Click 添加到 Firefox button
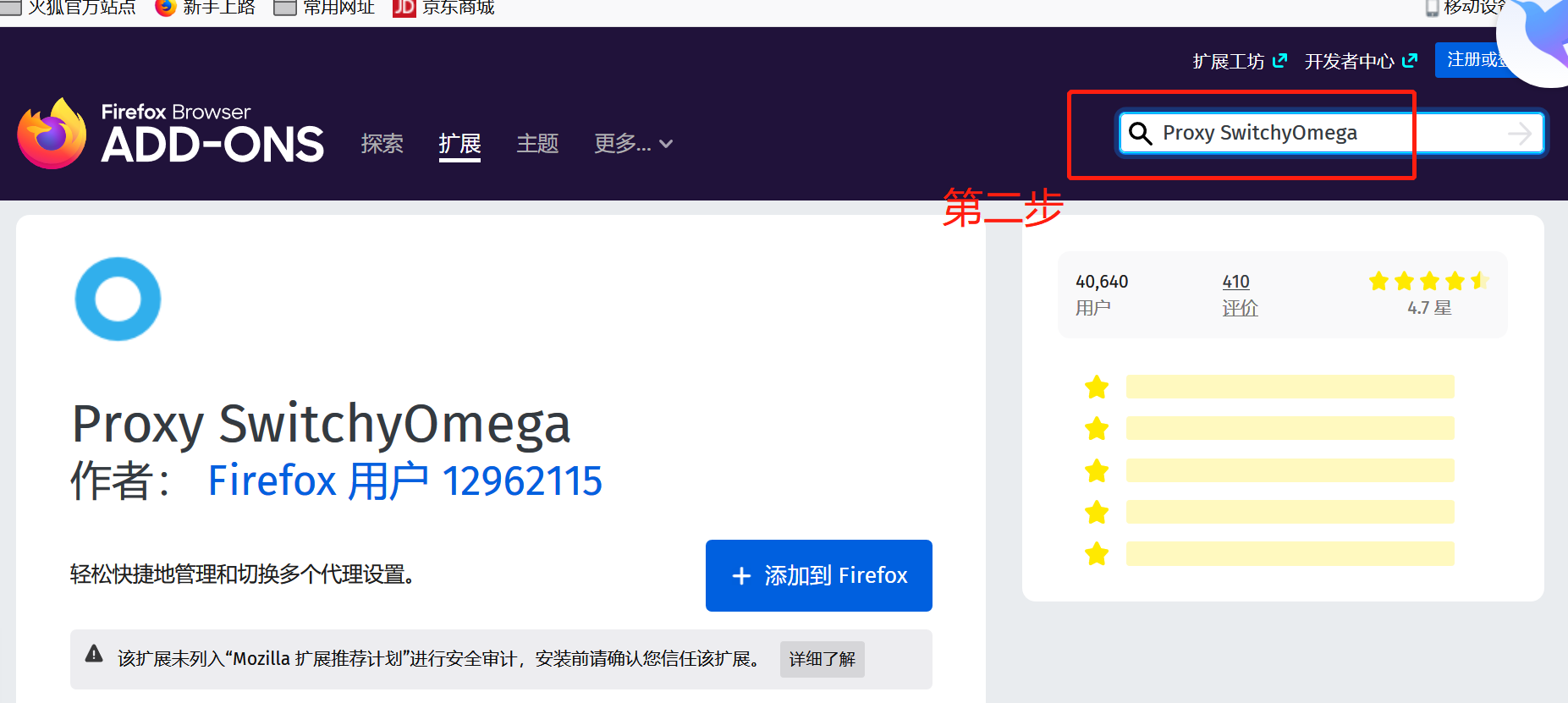The image size is (1568, 703). (x=819, y=575)
